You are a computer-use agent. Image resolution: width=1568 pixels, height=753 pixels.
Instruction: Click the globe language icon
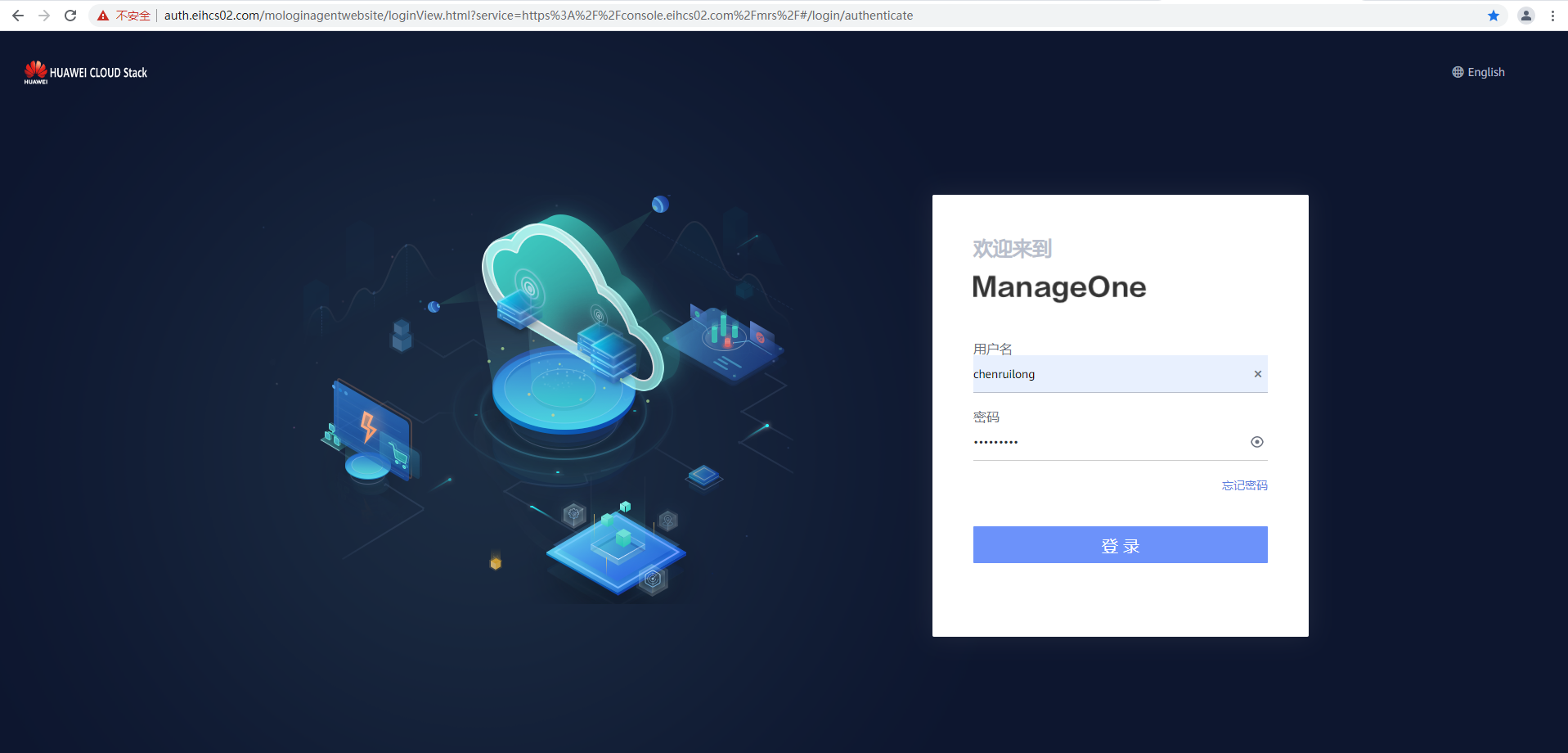1458,72
